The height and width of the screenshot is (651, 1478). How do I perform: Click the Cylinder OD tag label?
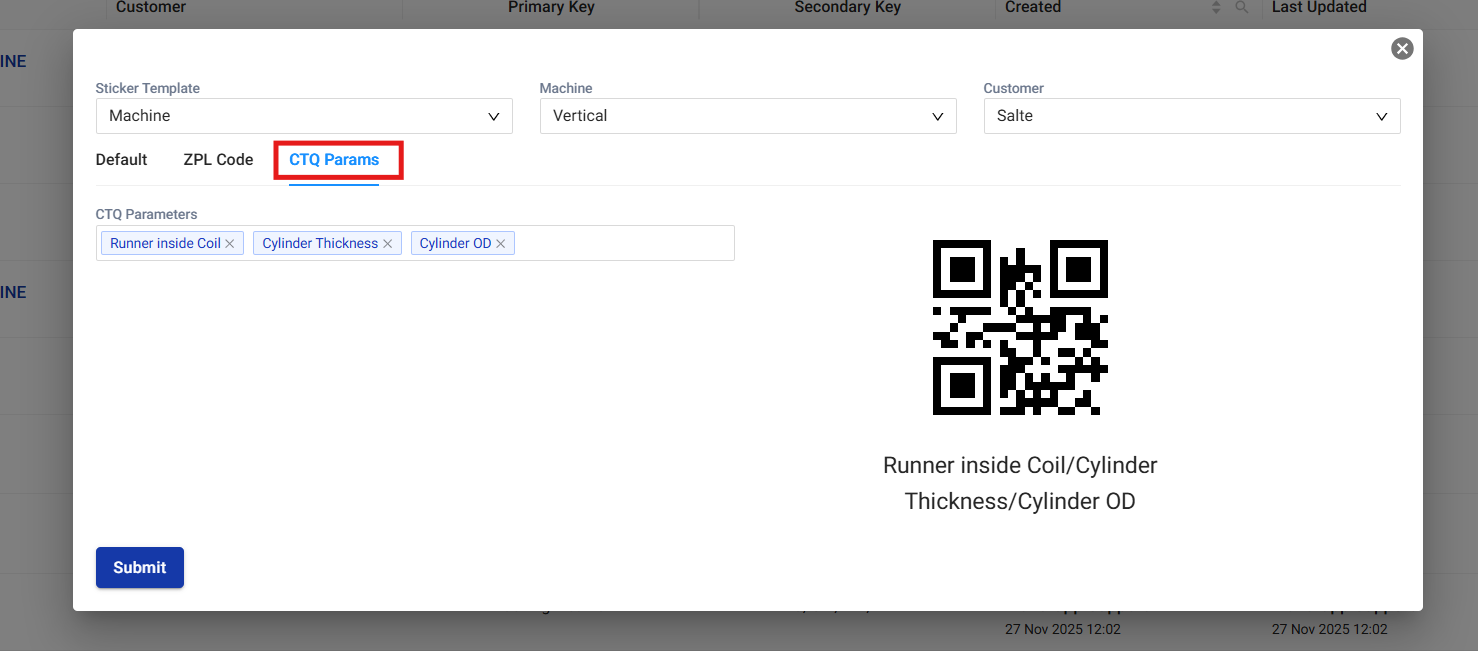point(455,244)
